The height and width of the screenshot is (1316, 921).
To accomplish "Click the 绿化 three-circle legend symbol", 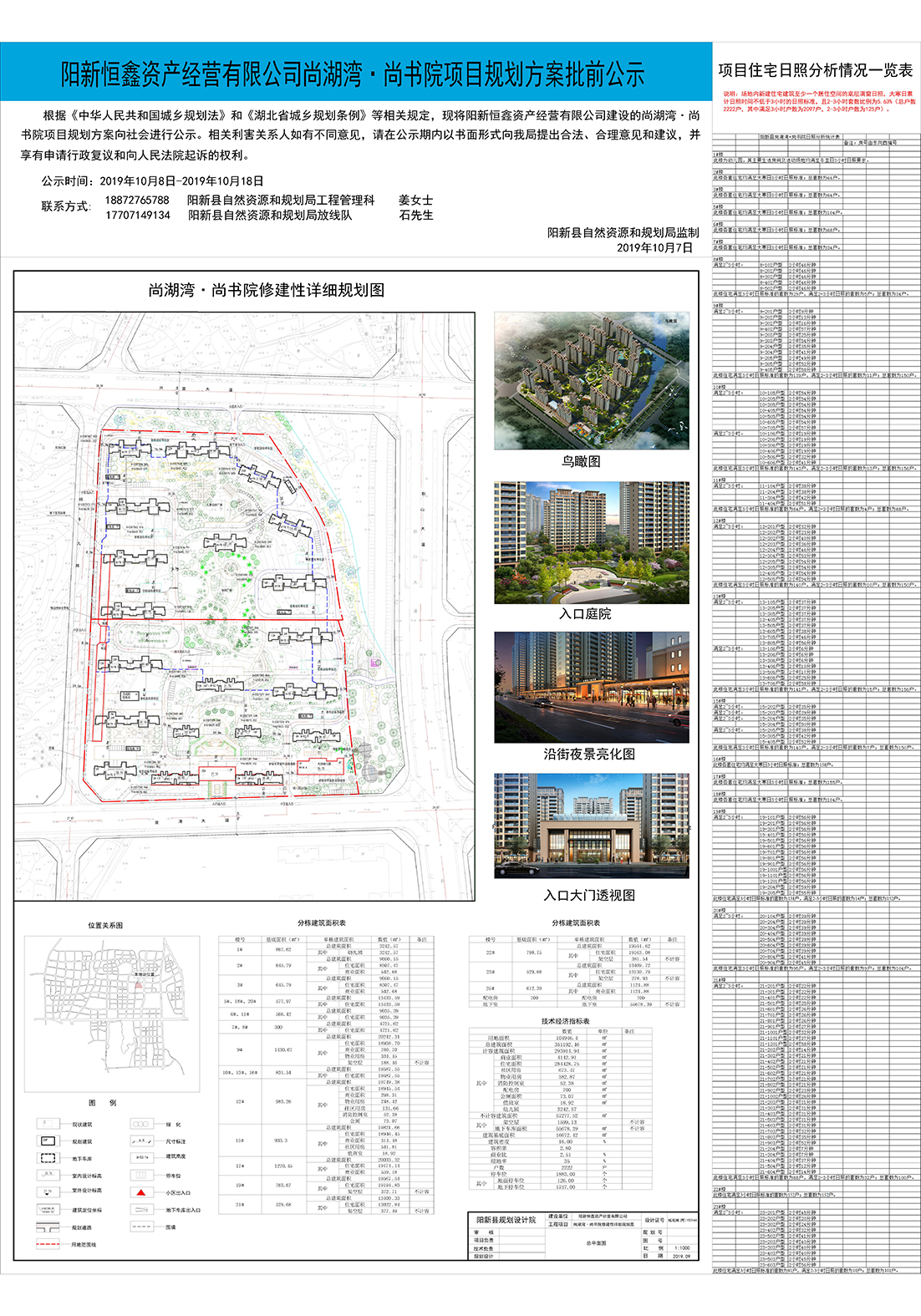I will coord(142,1124).
